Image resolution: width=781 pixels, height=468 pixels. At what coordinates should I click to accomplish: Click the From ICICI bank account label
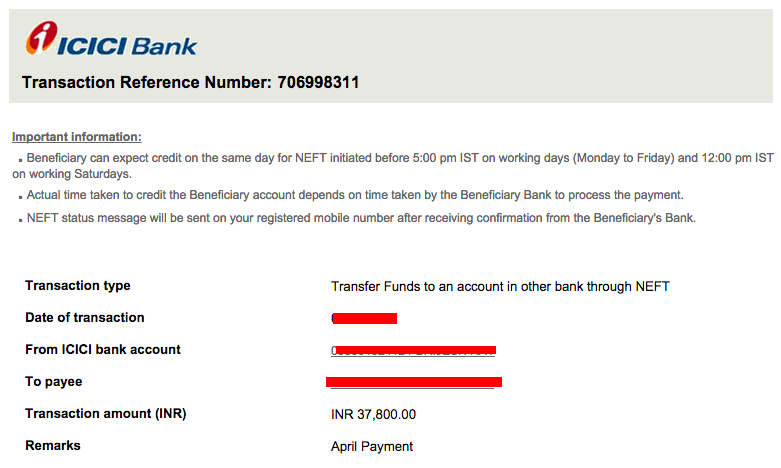coord(103,350)
